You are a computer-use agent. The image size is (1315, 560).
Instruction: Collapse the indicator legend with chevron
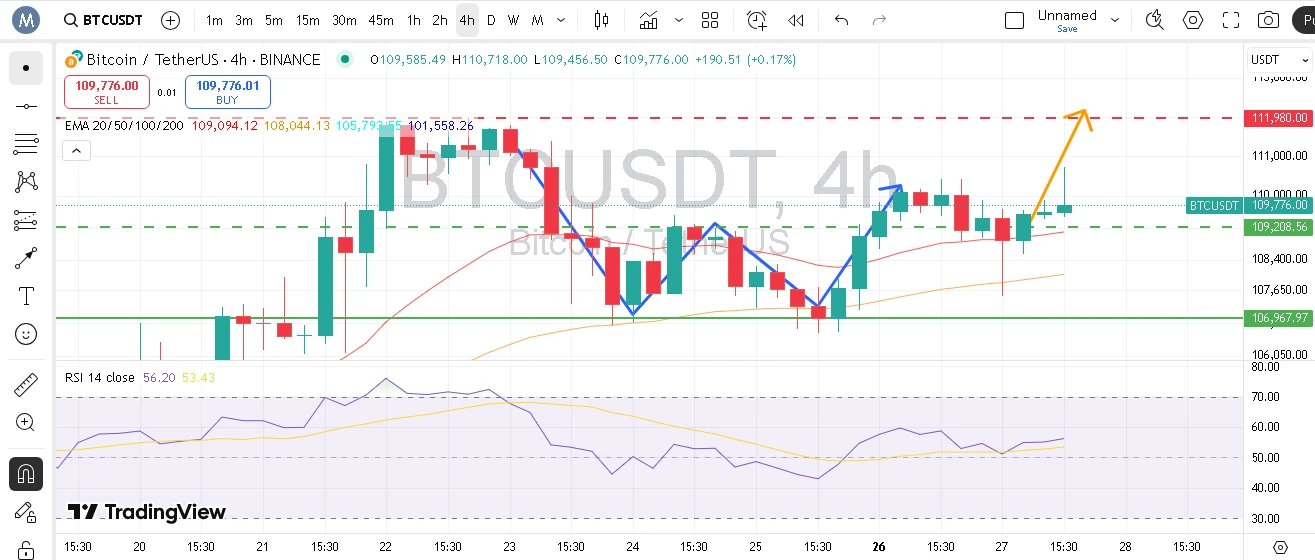pyautogui.click(x=76, y=151)
